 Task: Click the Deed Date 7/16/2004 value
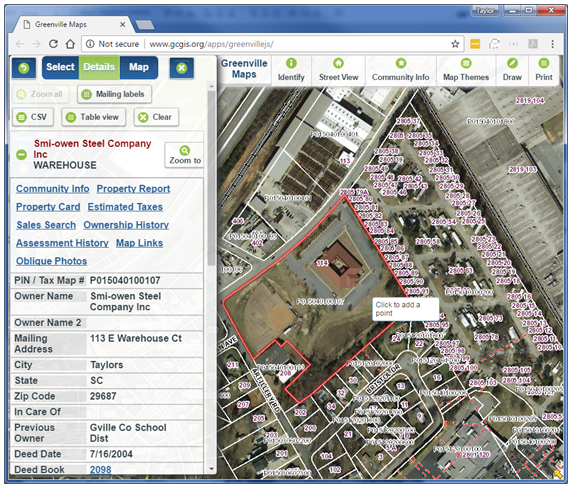tap(111, 454)
